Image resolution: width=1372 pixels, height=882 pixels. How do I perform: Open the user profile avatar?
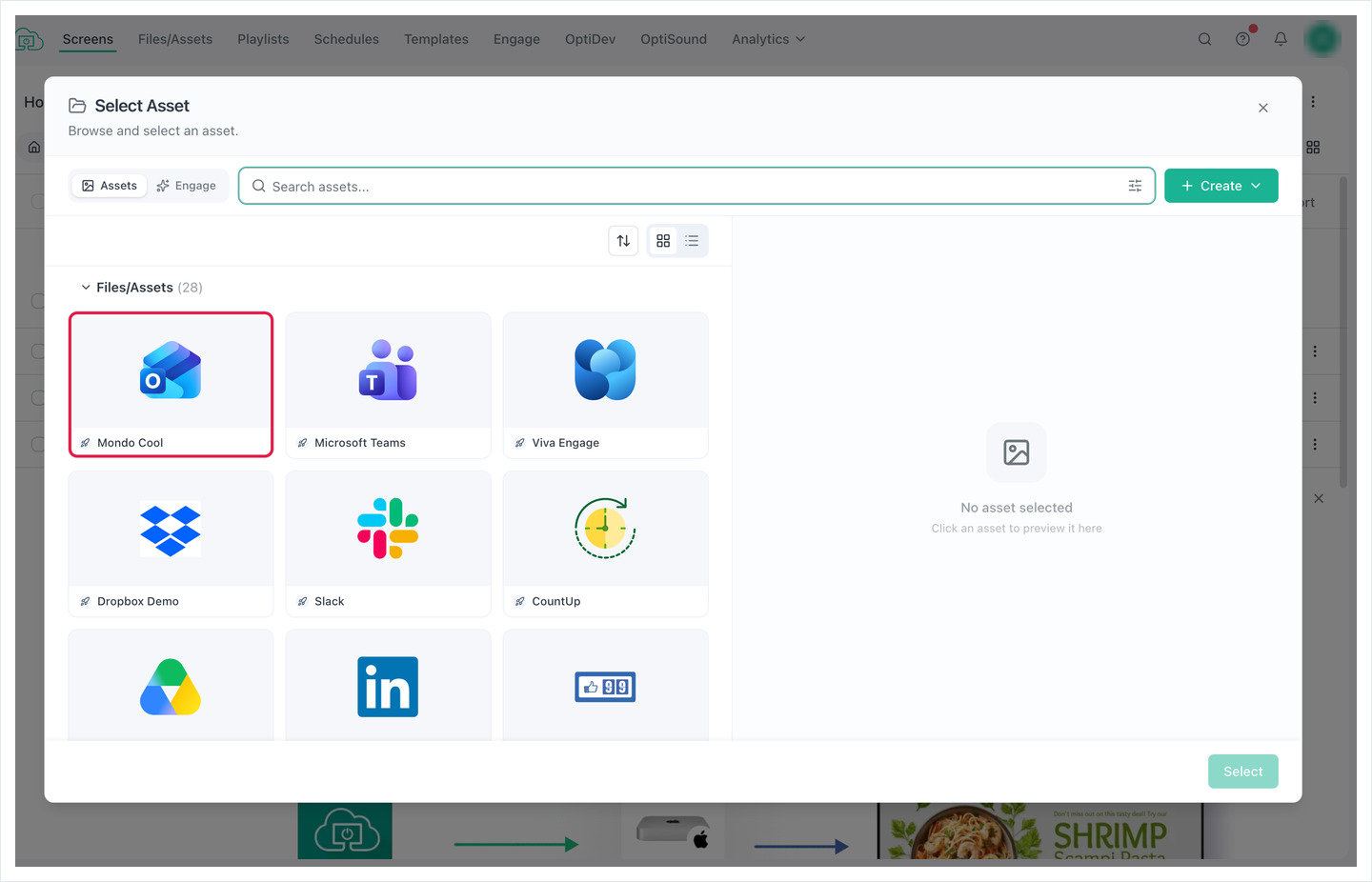coord(1322,39)
